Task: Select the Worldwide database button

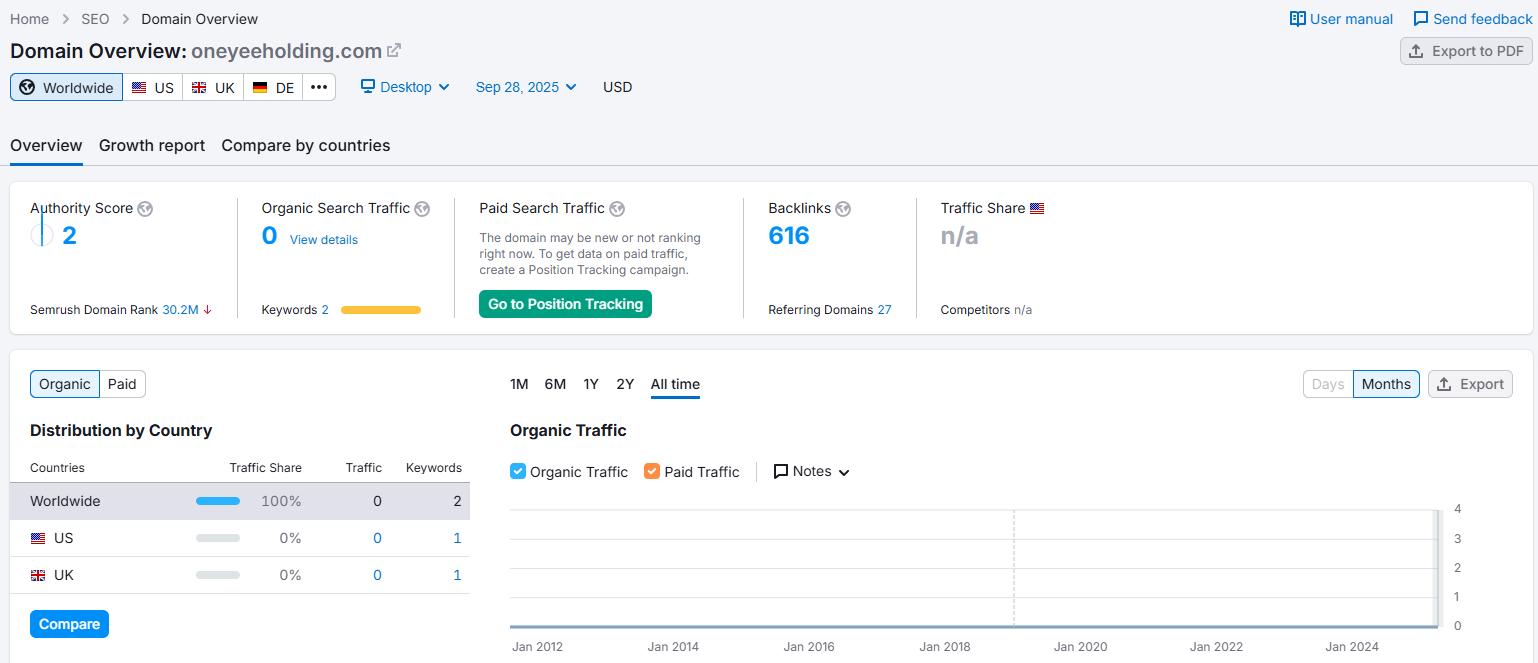Action: 67,87
